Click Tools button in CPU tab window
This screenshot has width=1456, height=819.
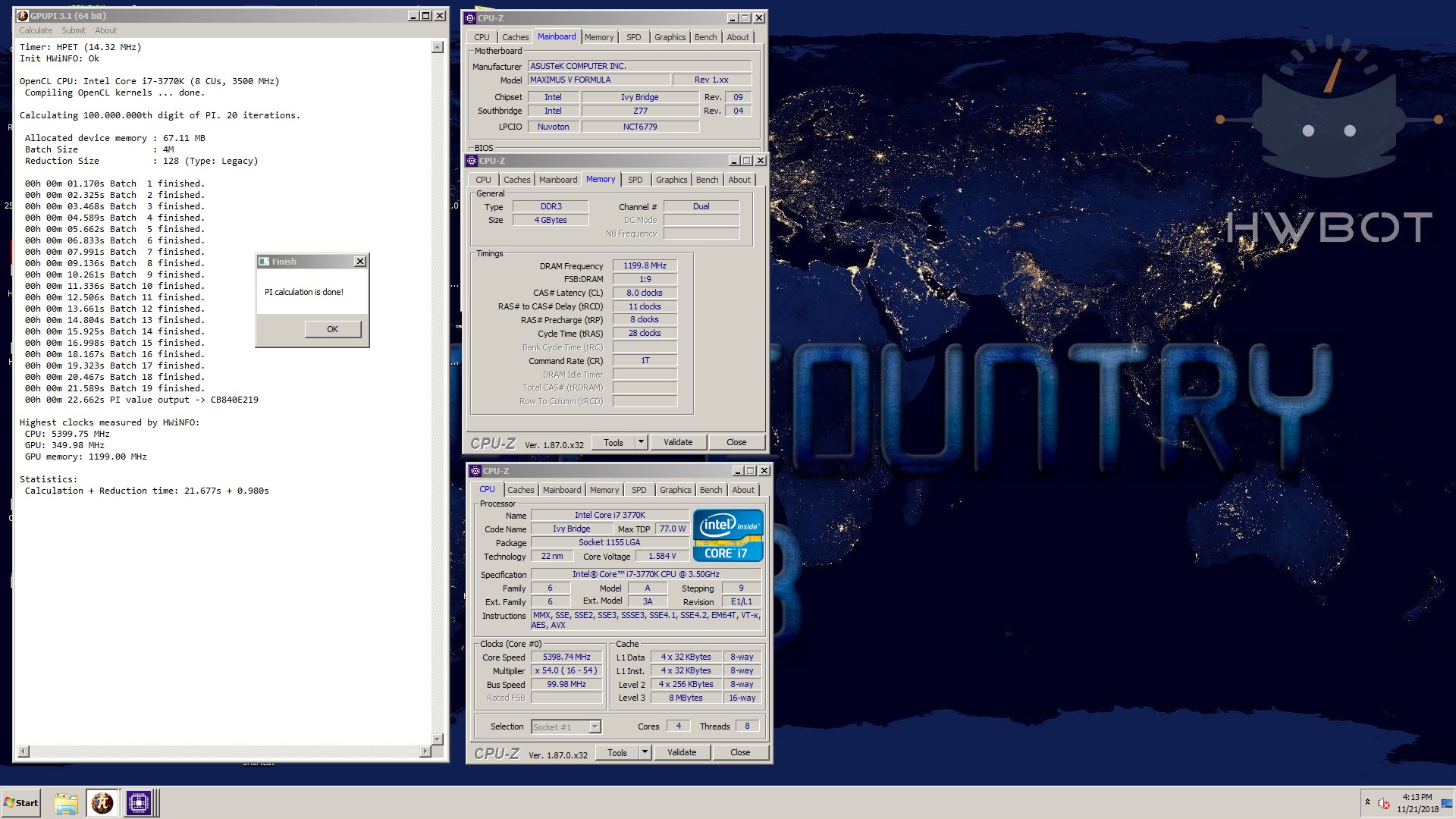pyautogui.click(x=617, y=753)
